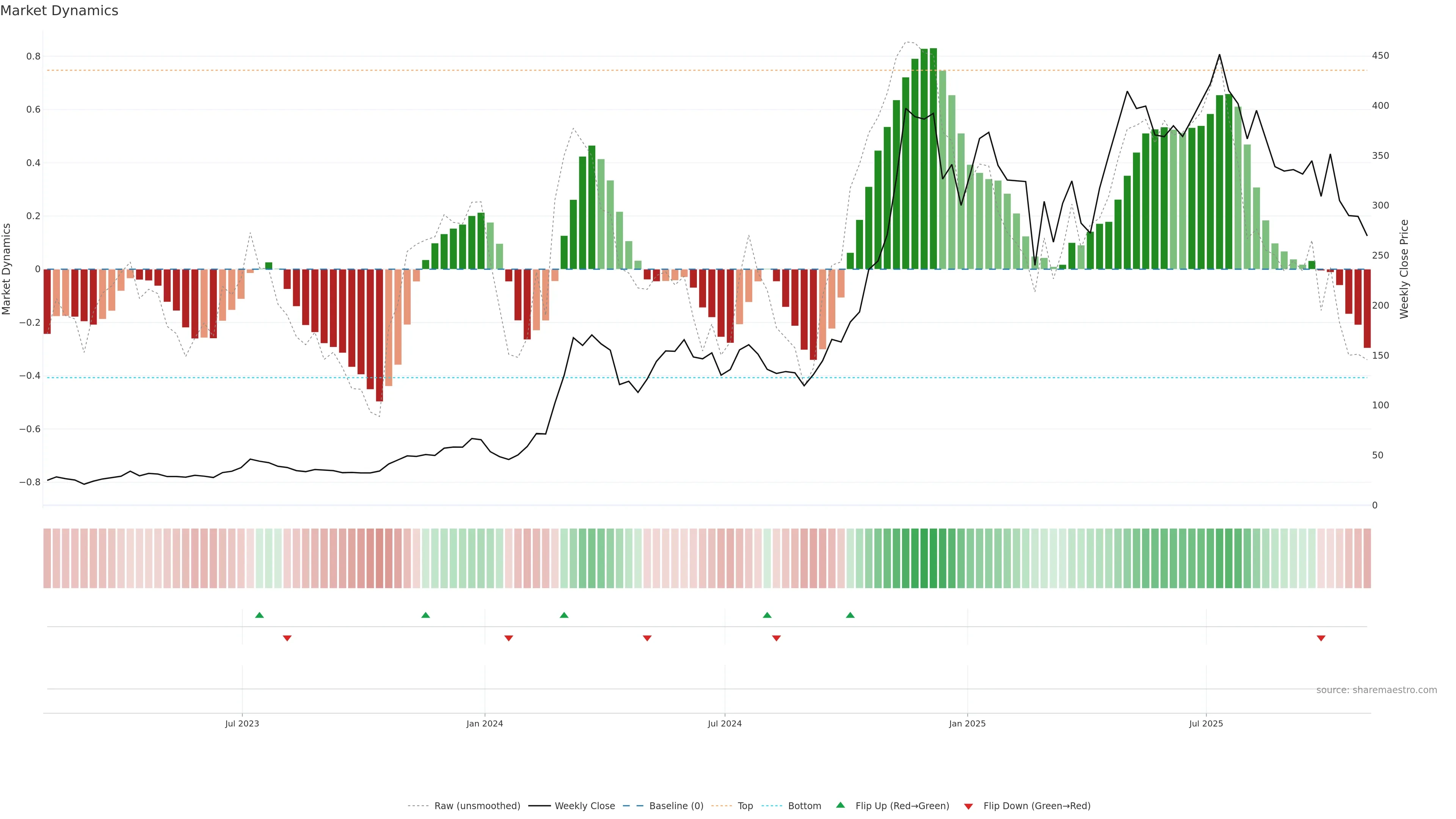Click the green flip-up marker before Jan 2024
1456x819 pixels.
click(x=425, y=615)
